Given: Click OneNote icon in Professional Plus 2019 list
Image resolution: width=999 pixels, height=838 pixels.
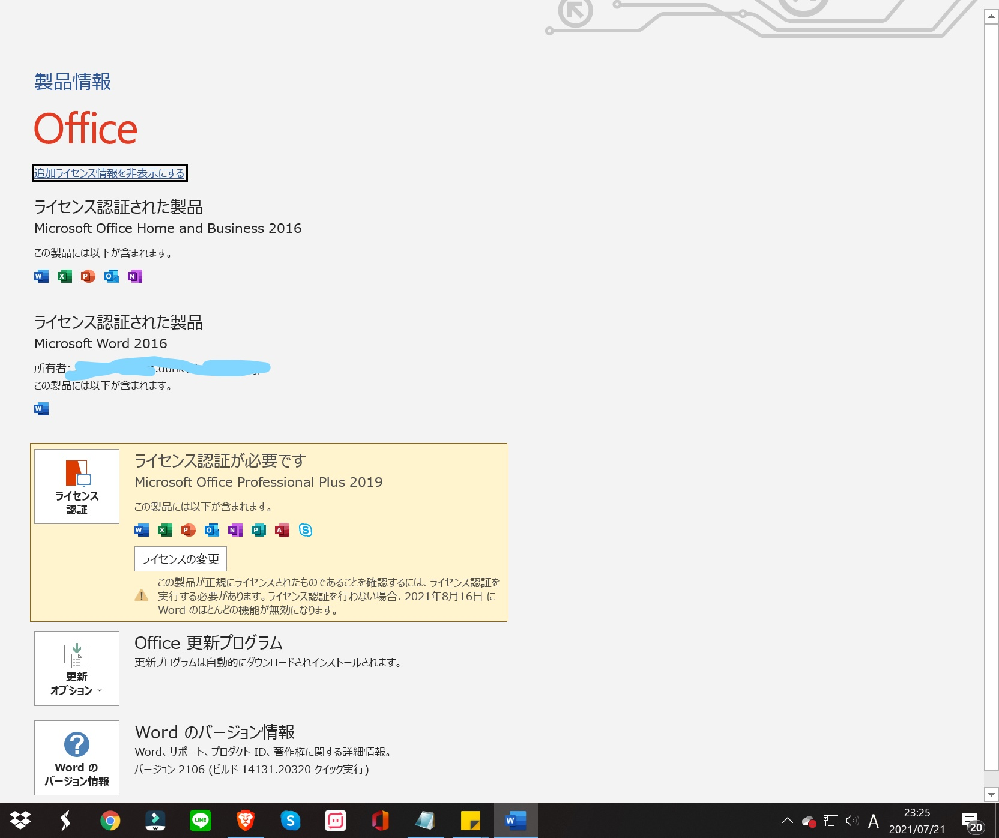Looking at the screenshot, I should pos(235,530).
